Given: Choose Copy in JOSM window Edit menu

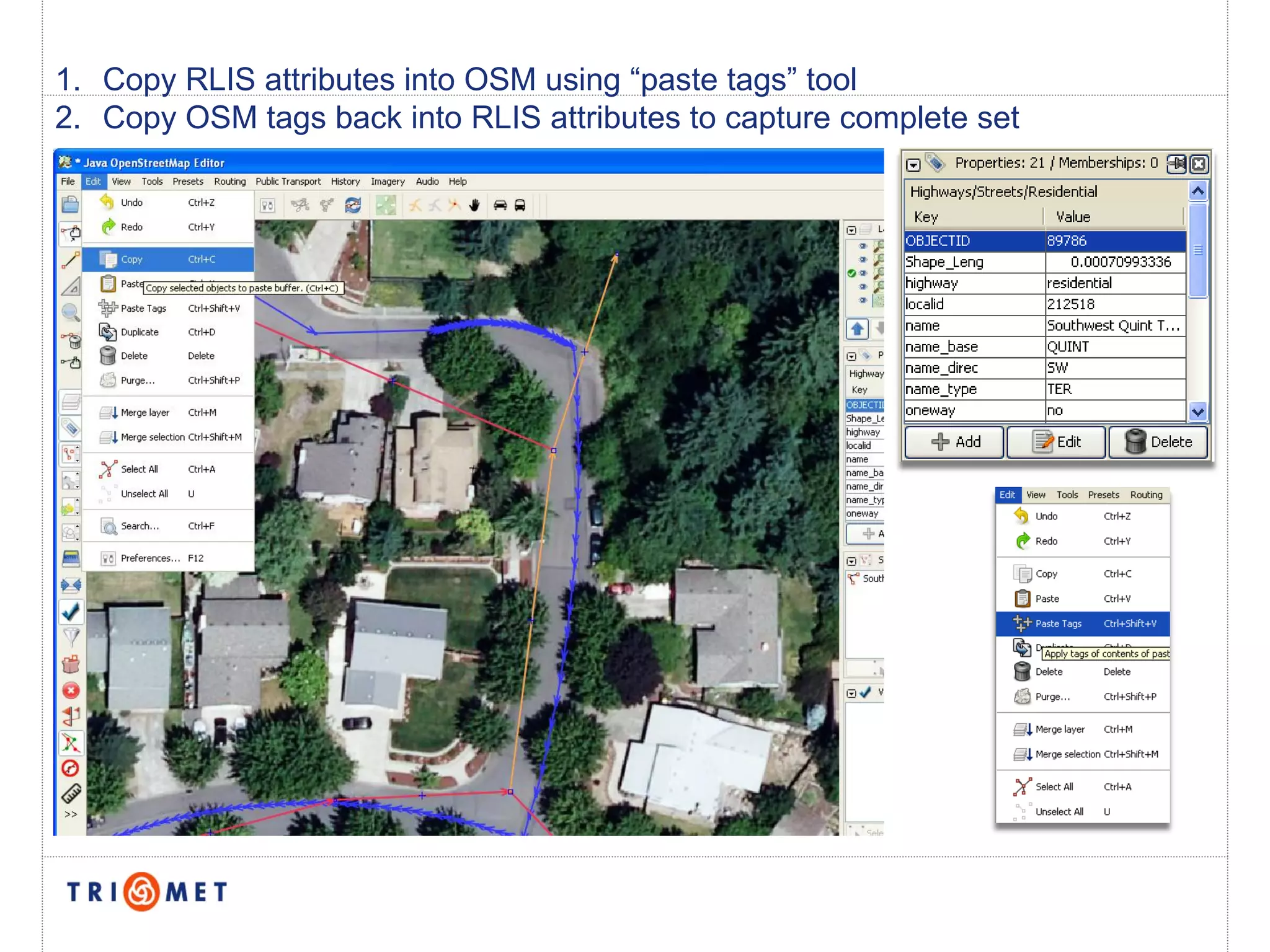Looking at the screenshot, I should [168, 259].
